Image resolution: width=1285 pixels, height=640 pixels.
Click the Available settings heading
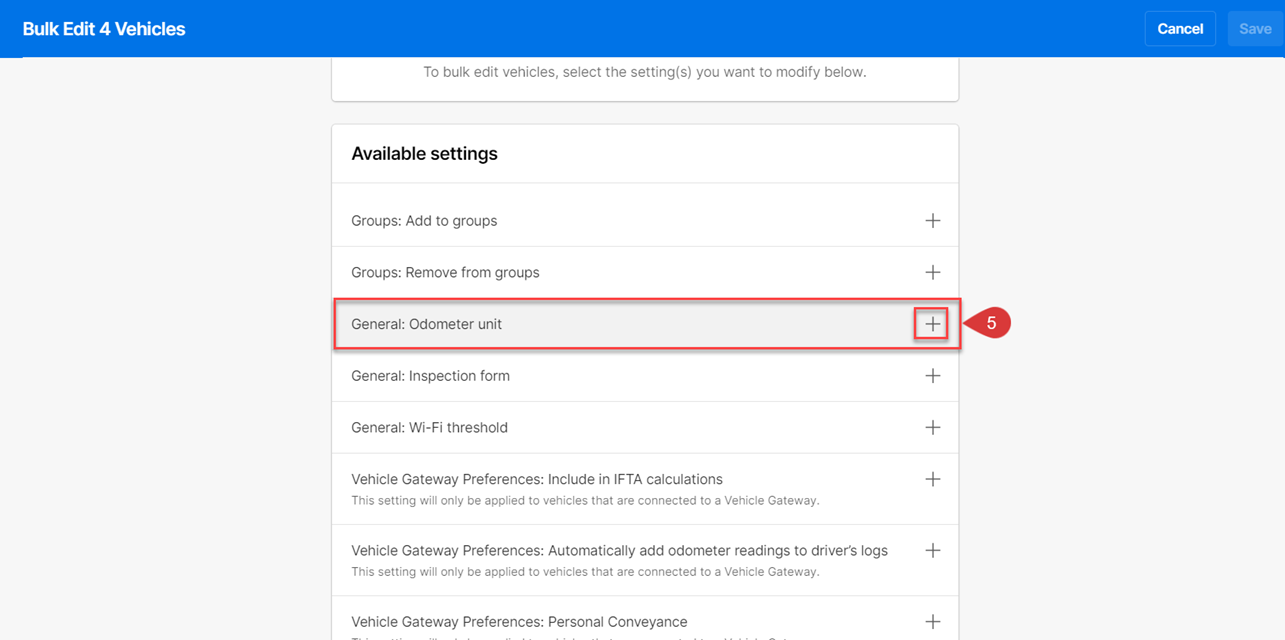pos(424,154)
